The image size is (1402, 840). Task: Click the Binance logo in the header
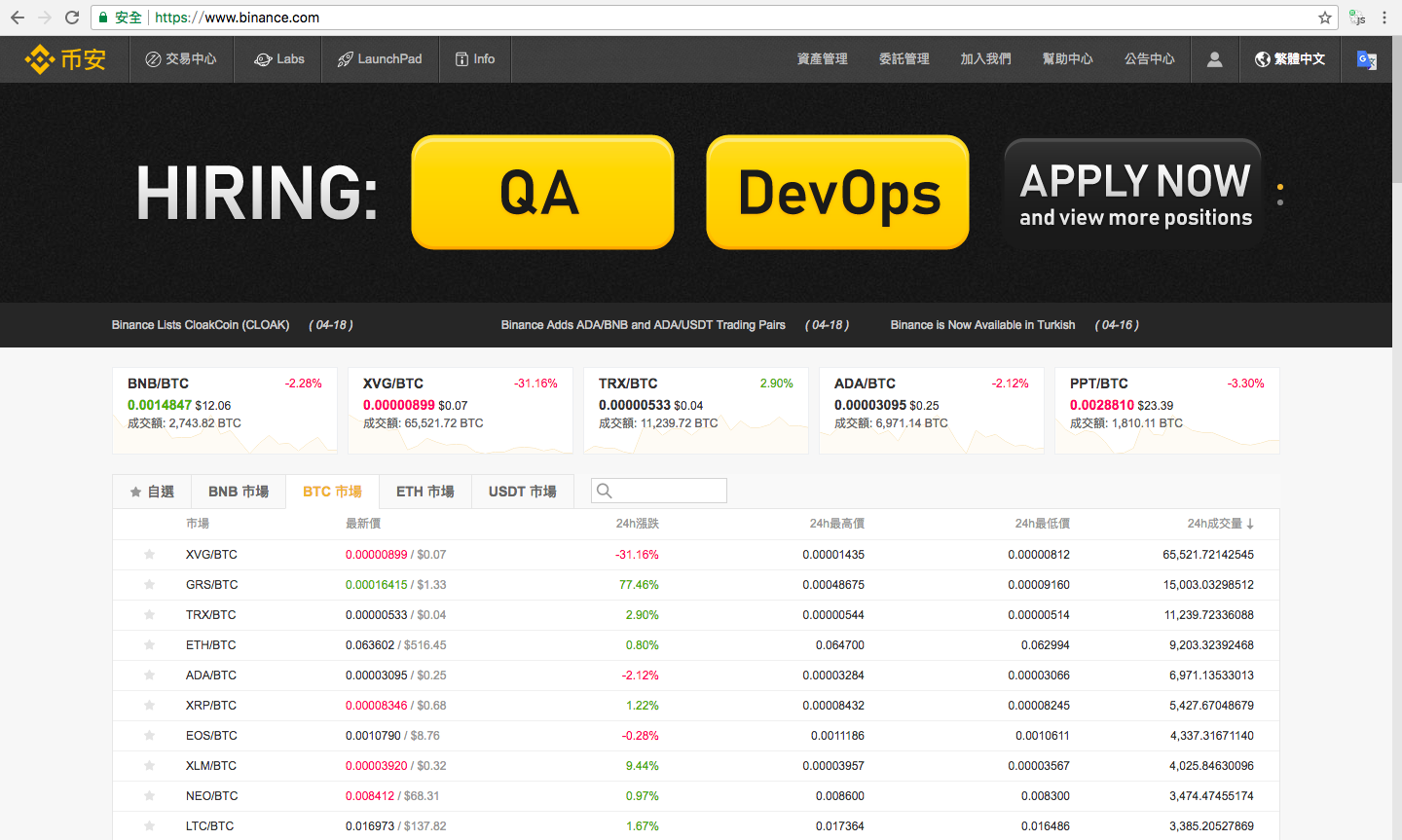point(65,59)
